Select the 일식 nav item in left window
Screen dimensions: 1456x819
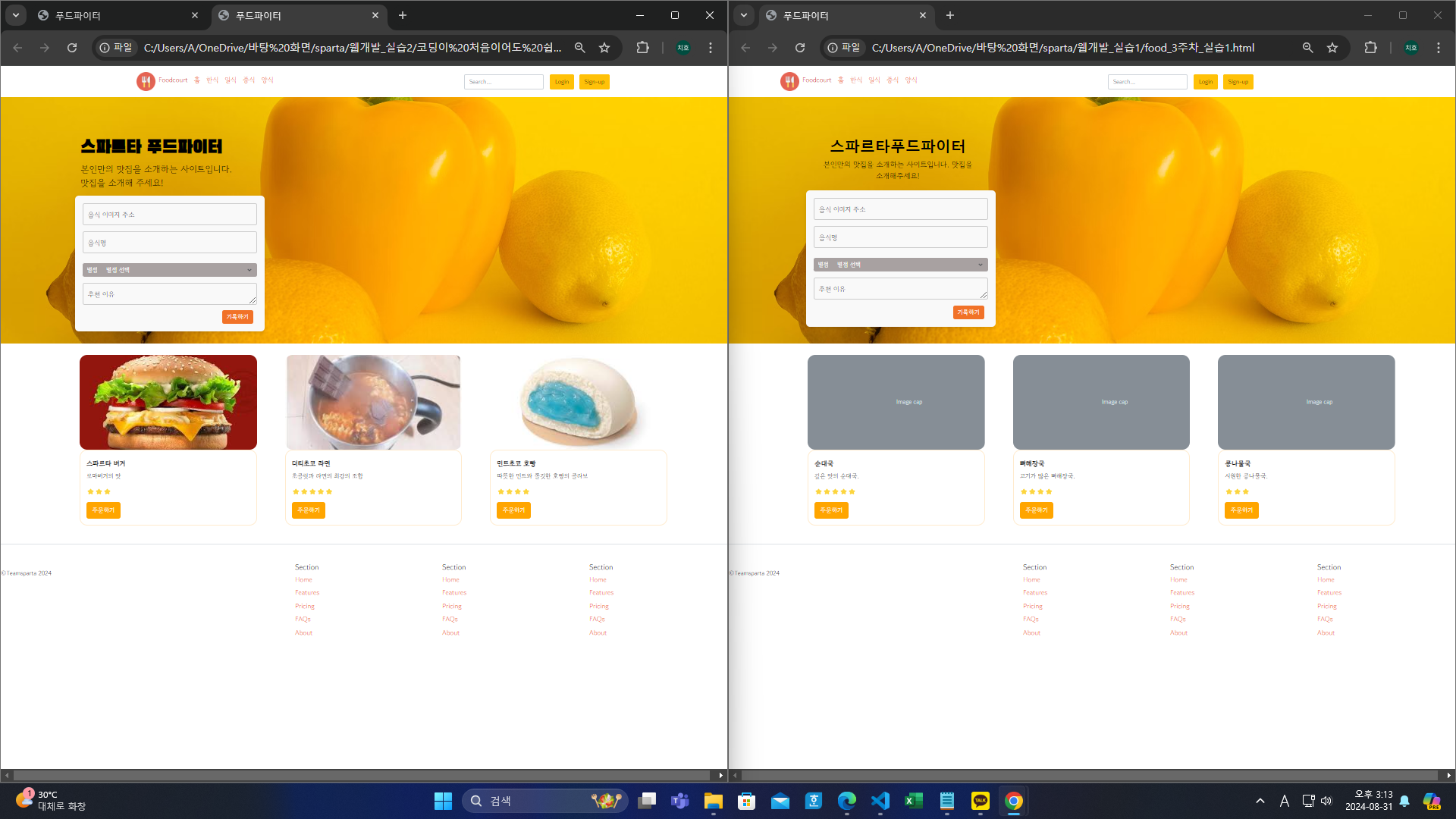coord(231,80)
